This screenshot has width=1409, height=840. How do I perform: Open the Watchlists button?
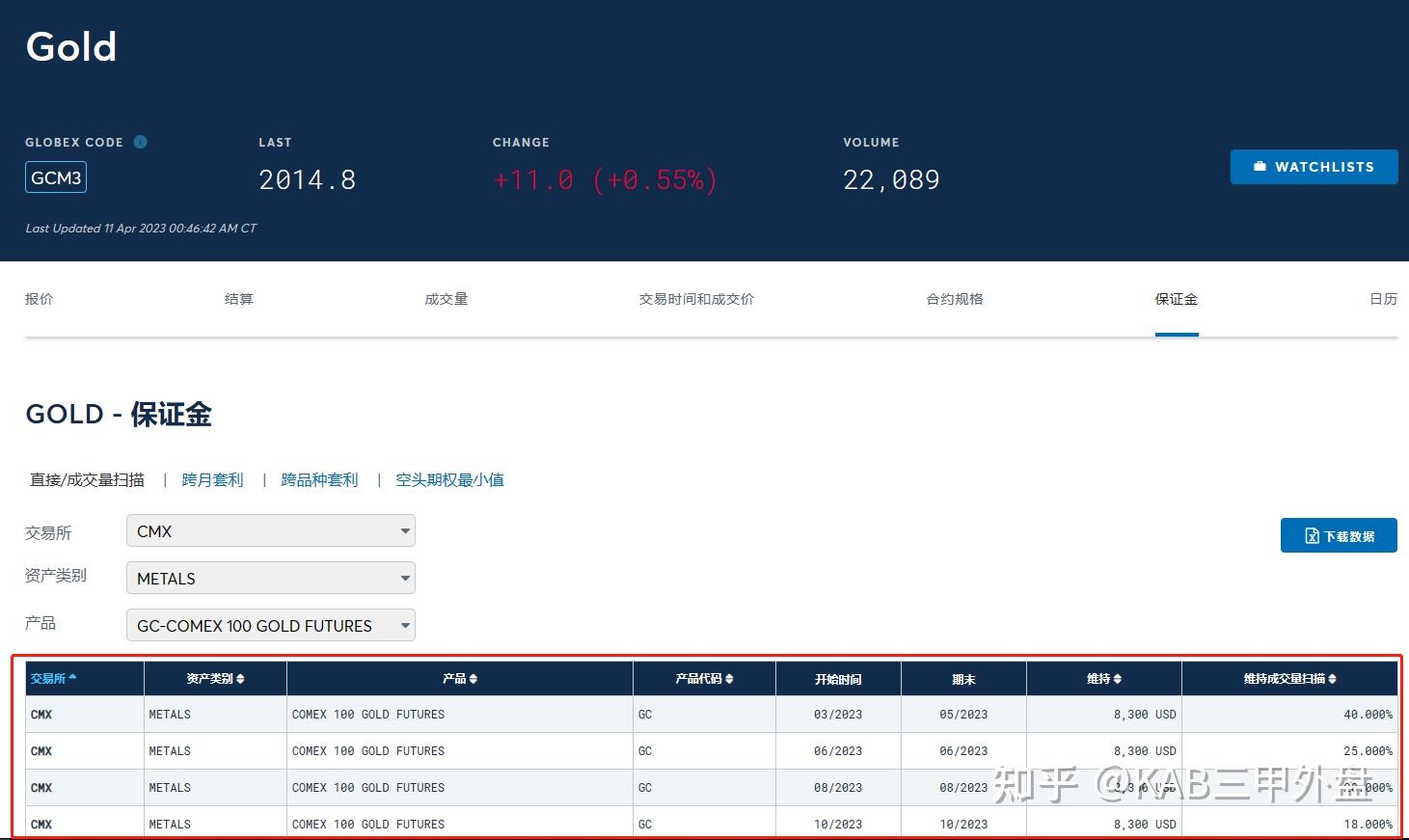click(1314, 167)
